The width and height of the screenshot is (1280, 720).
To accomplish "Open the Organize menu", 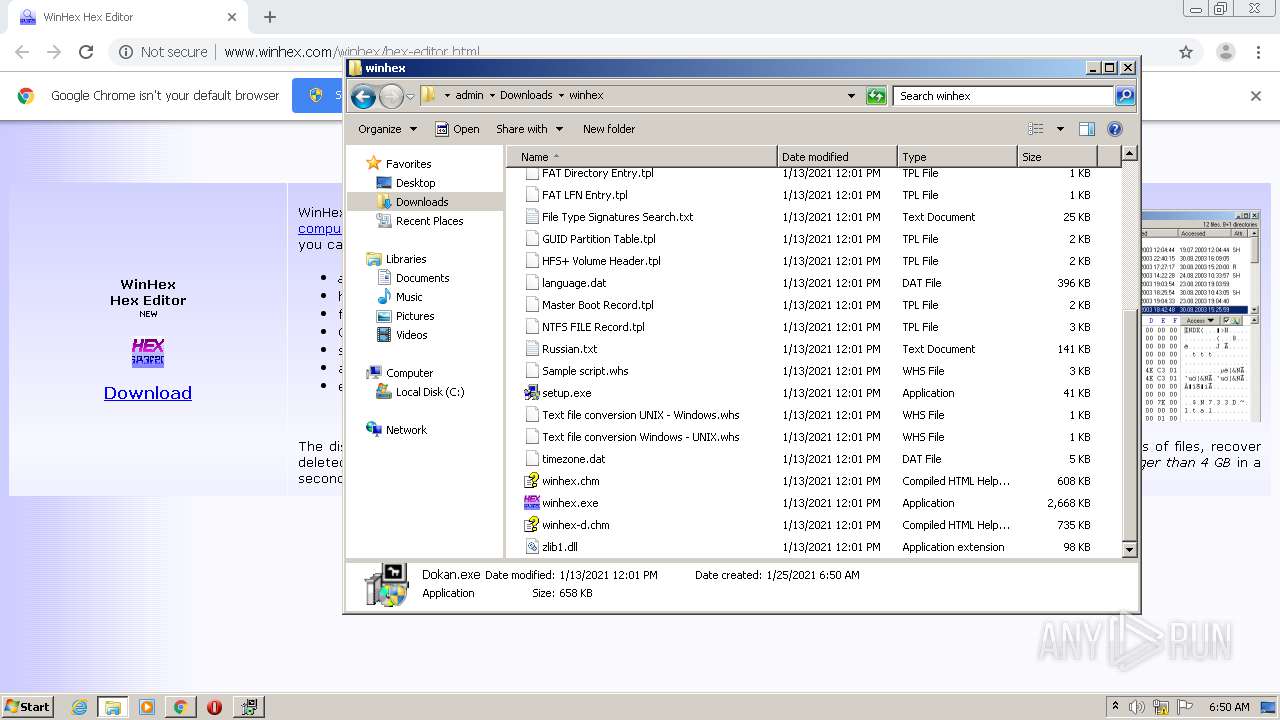I will pos(387,129).
